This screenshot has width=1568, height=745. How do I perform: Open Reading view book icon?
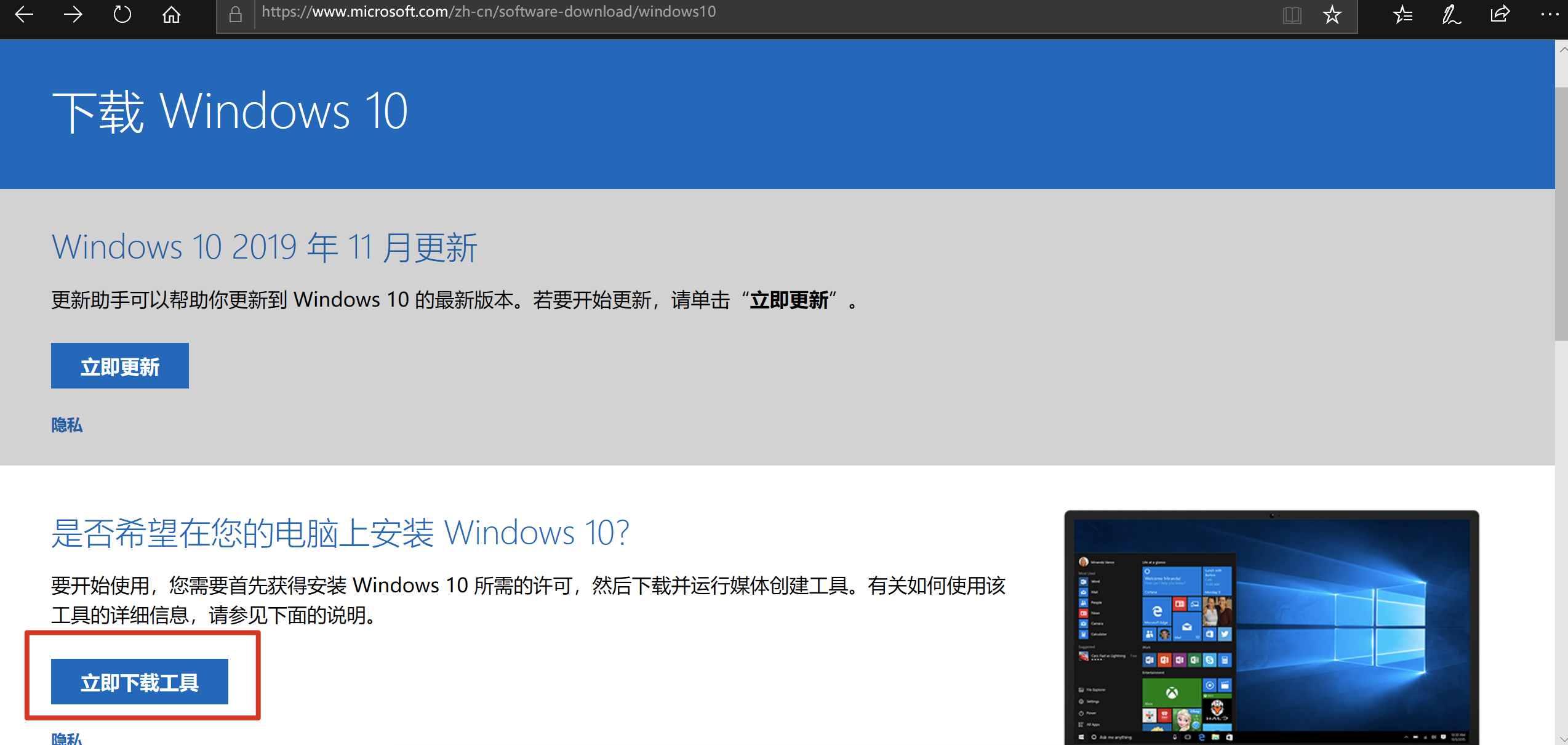click(x=1292, y=14)
